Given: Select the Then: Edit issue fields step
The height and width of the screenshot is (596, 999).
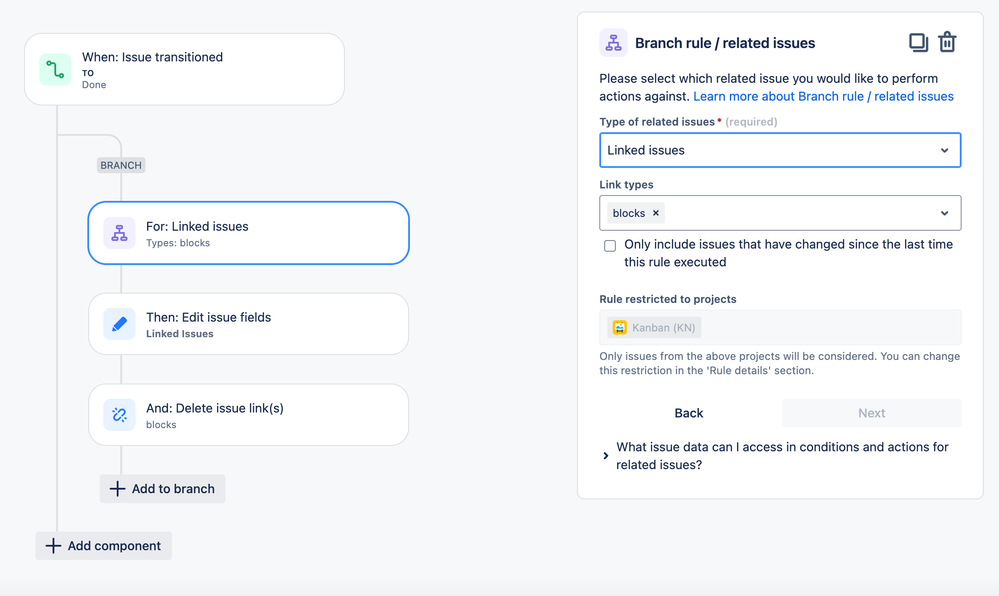Looking at the screenshot, I should tap(248, 324).
